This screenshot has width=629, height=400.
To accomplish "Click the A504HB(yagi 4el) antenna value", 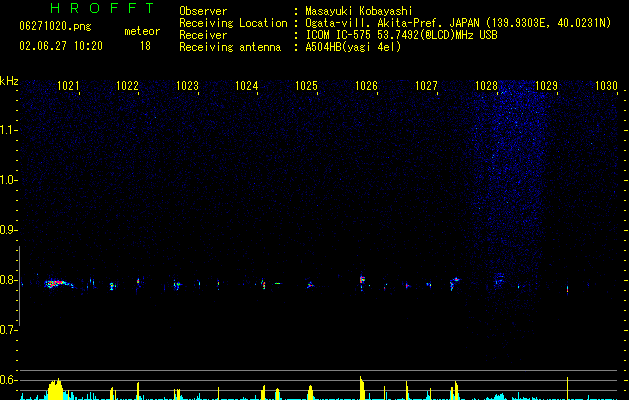I will pyautogui.click(x=353, y=47).
